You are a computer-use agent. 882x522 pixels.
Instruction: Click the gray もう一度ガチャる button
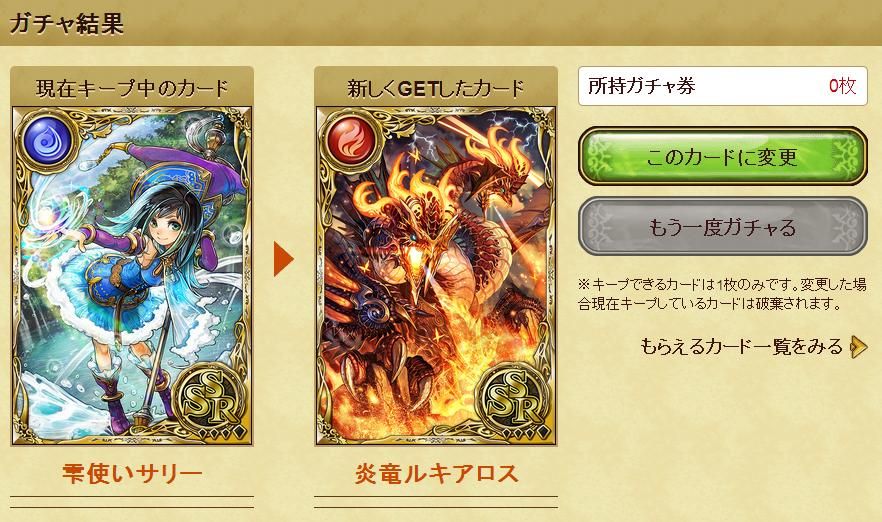(x=722, y=227)
